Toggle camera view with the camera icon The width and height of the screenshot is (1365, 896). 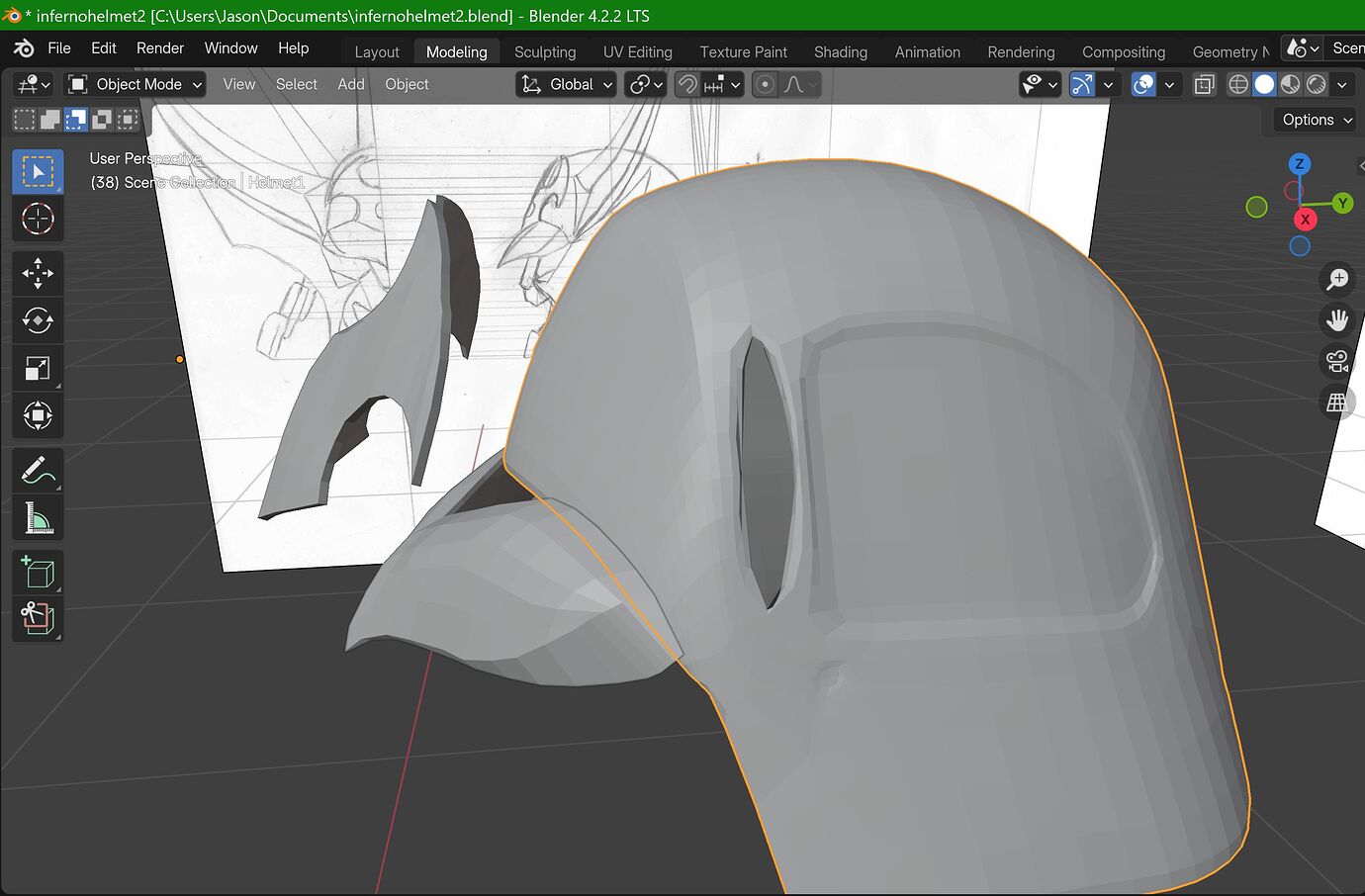pos(1337,361)
